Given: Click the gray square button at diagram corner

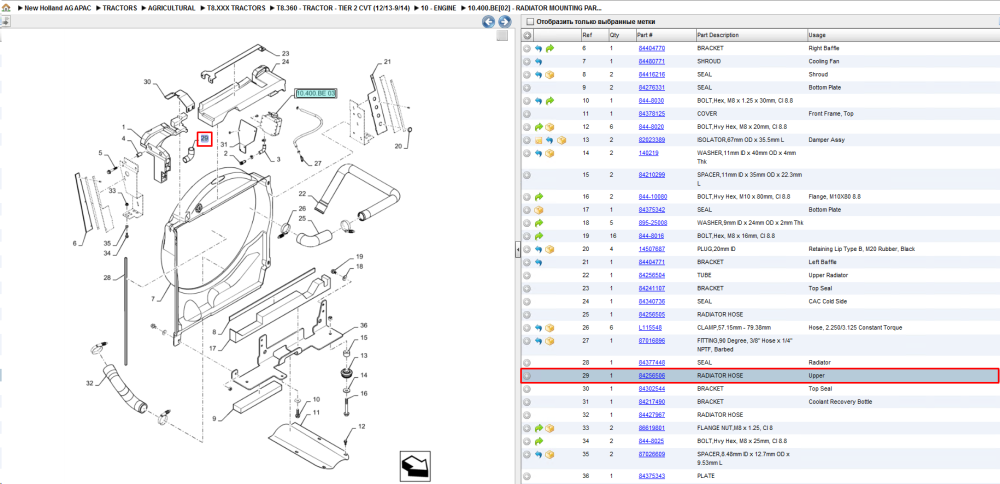Looking at the screenshot, I should point(503,36).
